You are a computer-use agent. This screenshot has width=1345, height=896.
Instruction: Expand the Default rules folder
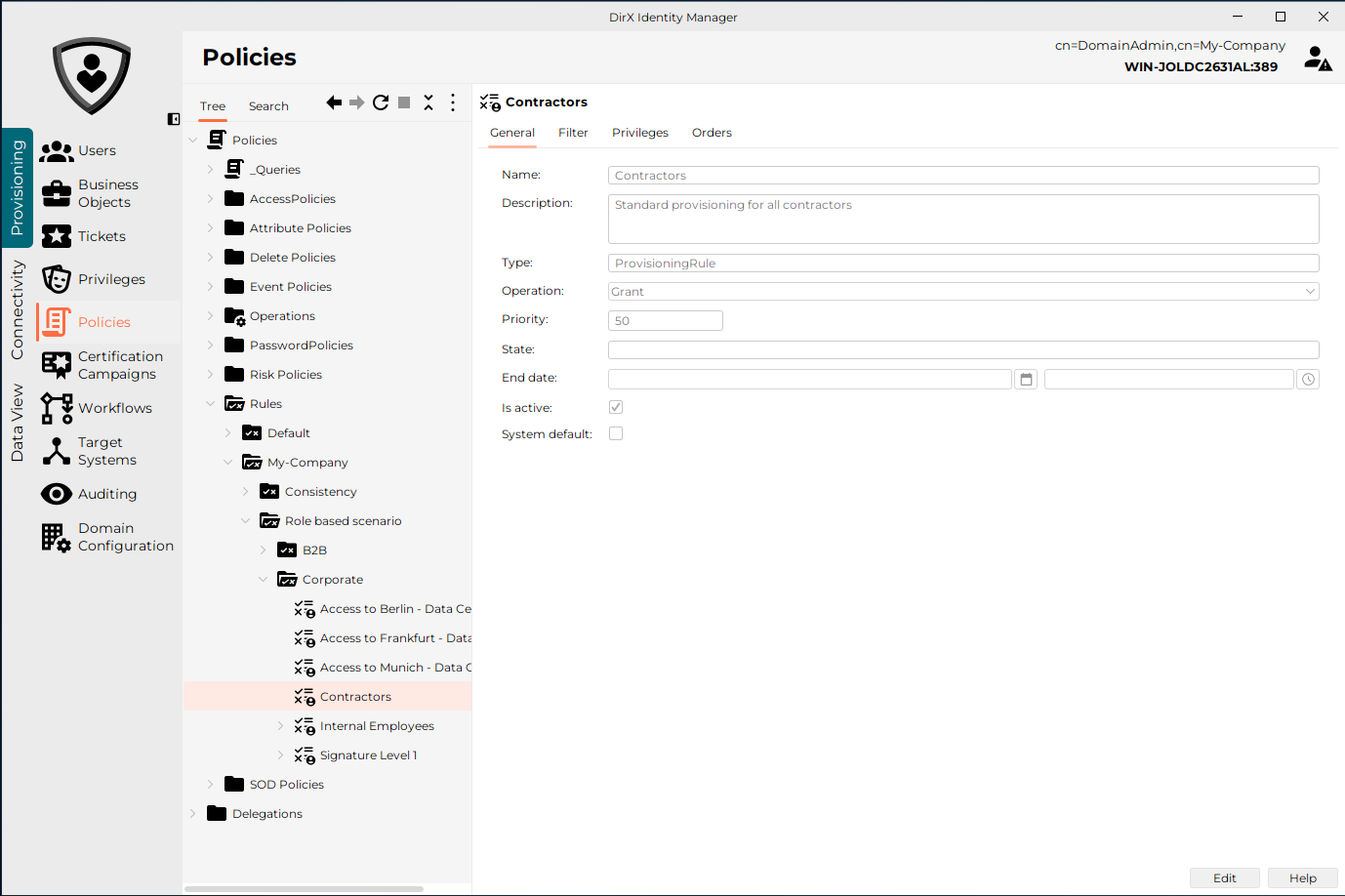[x=227, y=433]
